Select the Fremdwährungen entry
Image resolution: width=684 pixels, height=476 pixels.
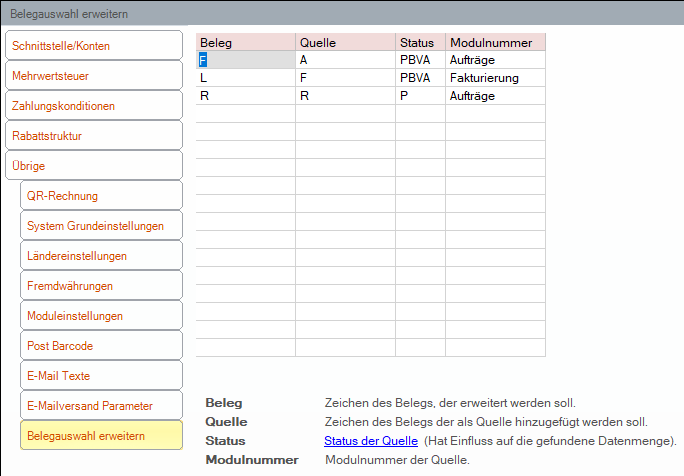[x=101, y=286]
